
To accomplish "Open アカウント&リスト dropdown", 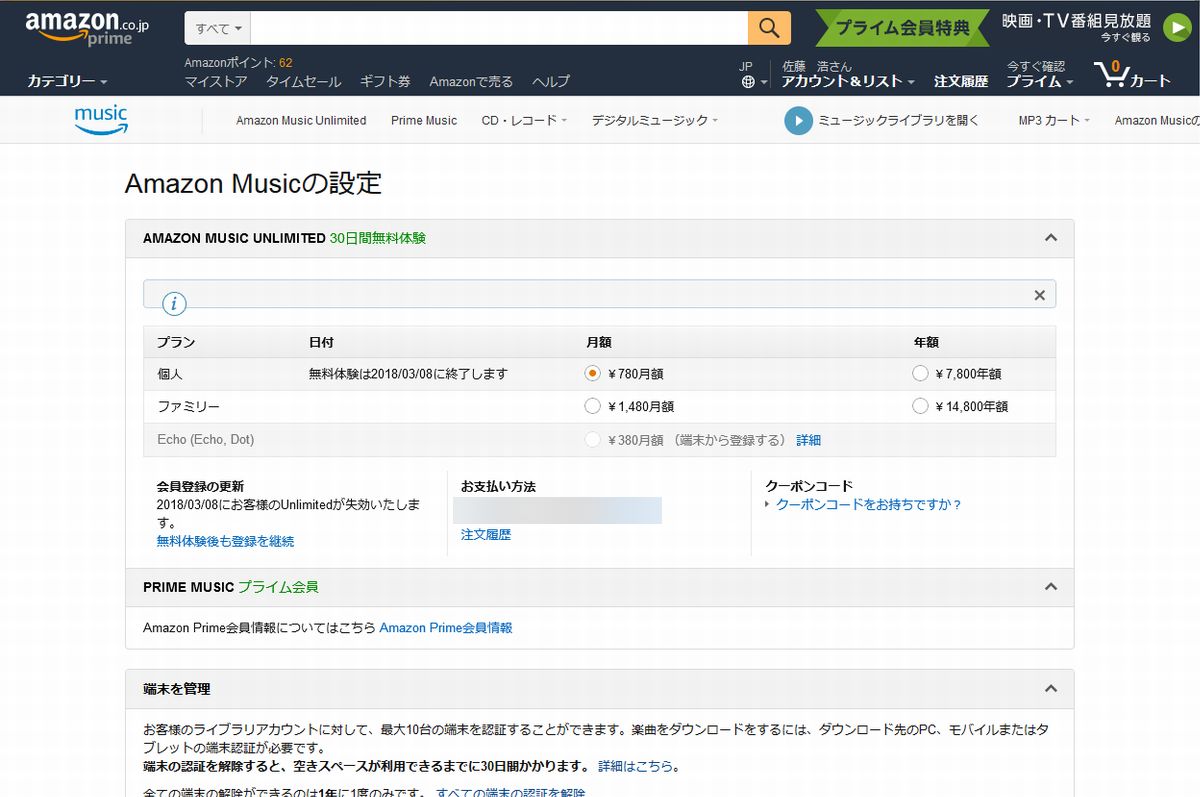I will pos(848,81).
